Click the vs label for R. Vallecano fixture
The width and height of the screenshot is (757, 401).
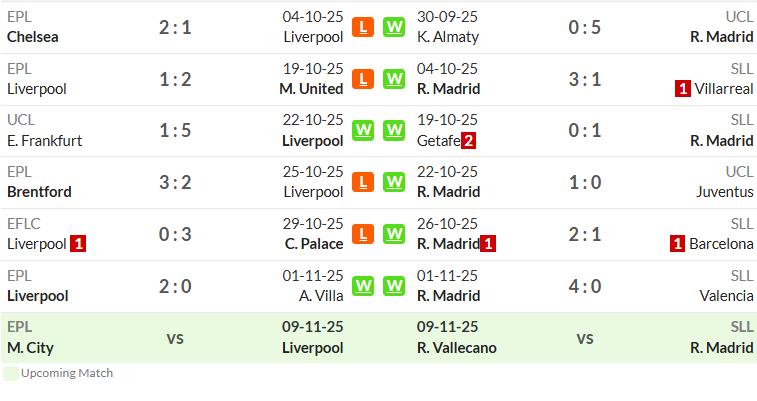pyautogui.click(x=585, y=338)
